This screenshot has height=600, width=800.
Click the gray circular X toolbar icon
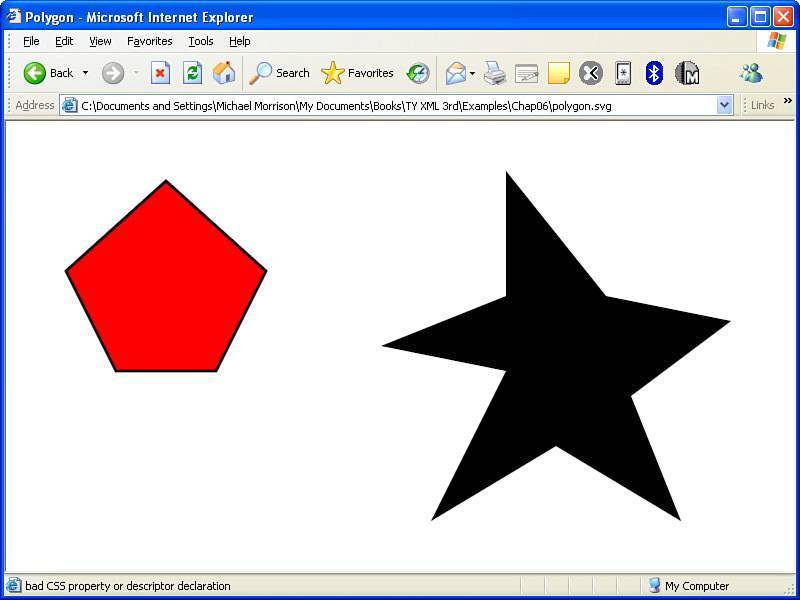pyautogui.click(x=591, y=73)
